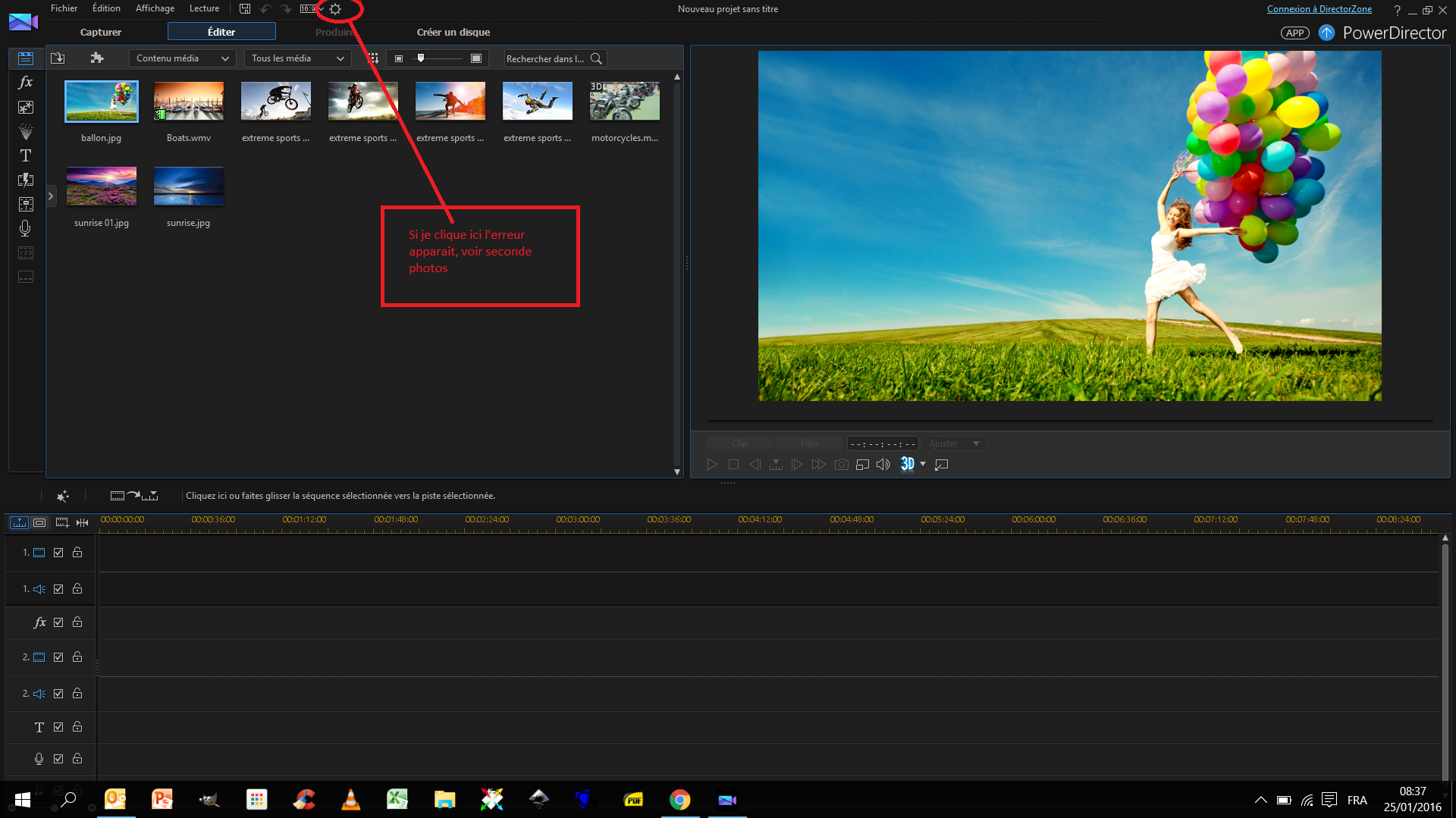Select the Boats.wmv thumbnail
Image resolution: width=1456 pixels, height=818 pixels.
188,102
